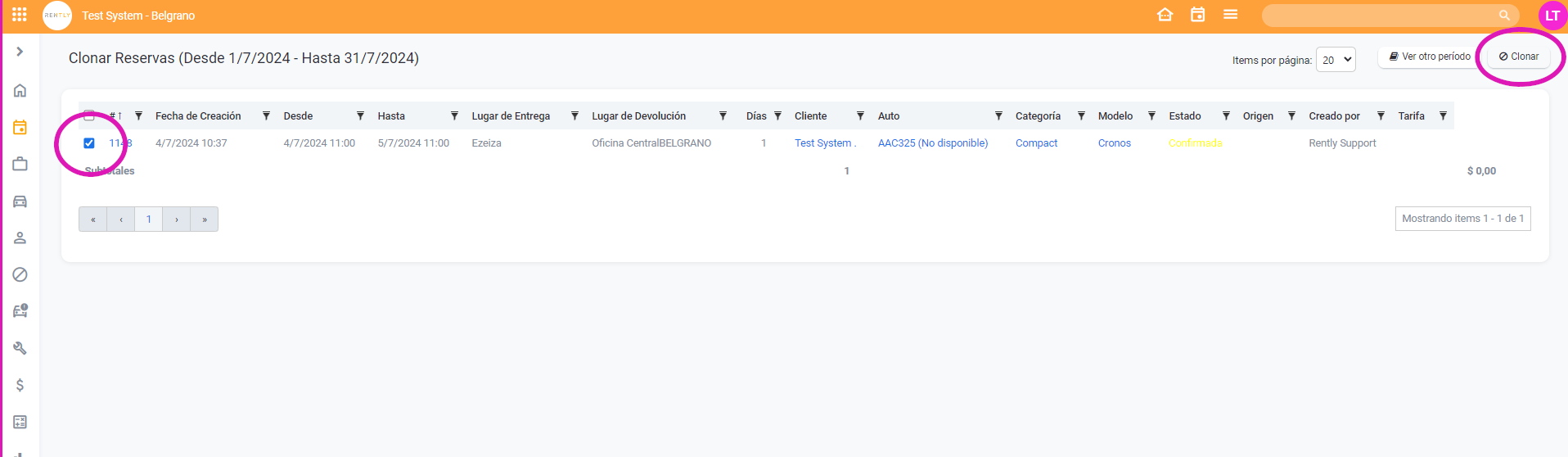
Task: Click the Clonar button
Action: (1518, 57)
